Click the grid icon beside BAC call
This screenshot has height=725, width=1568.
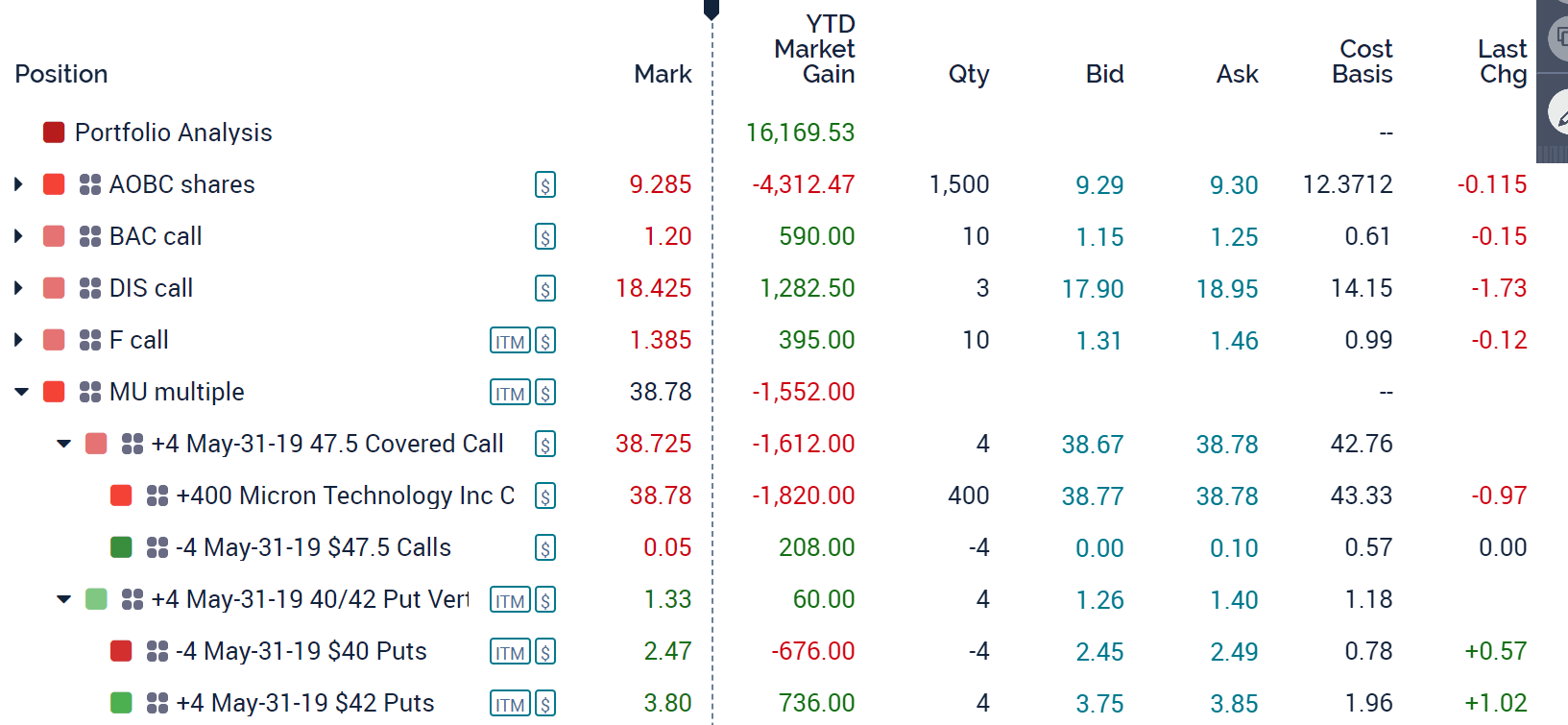pos(90,237)
